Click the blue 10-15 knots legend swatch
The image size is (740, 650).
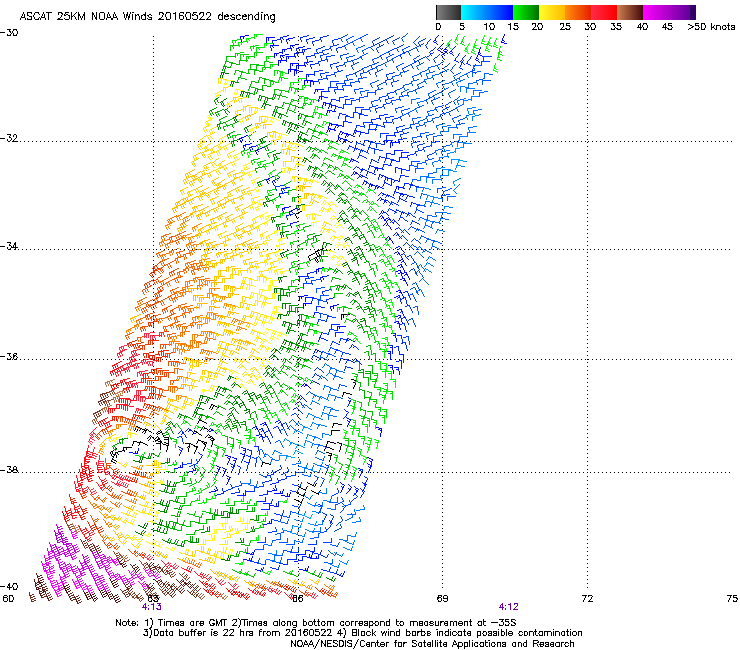click(x=500, y=12)
